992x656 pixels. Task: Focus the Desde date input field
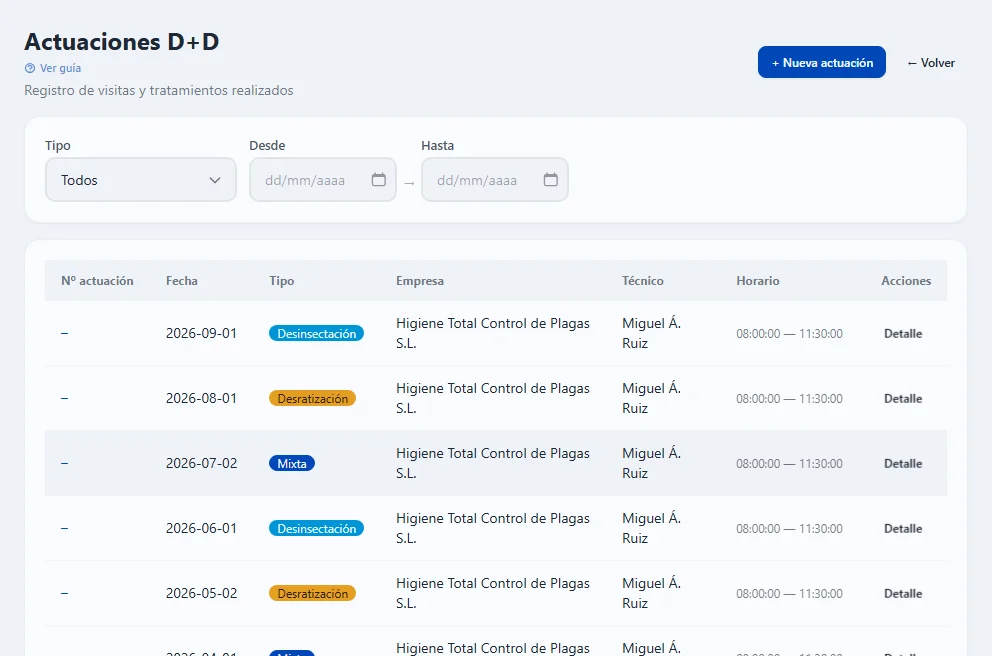coord(323,180)
